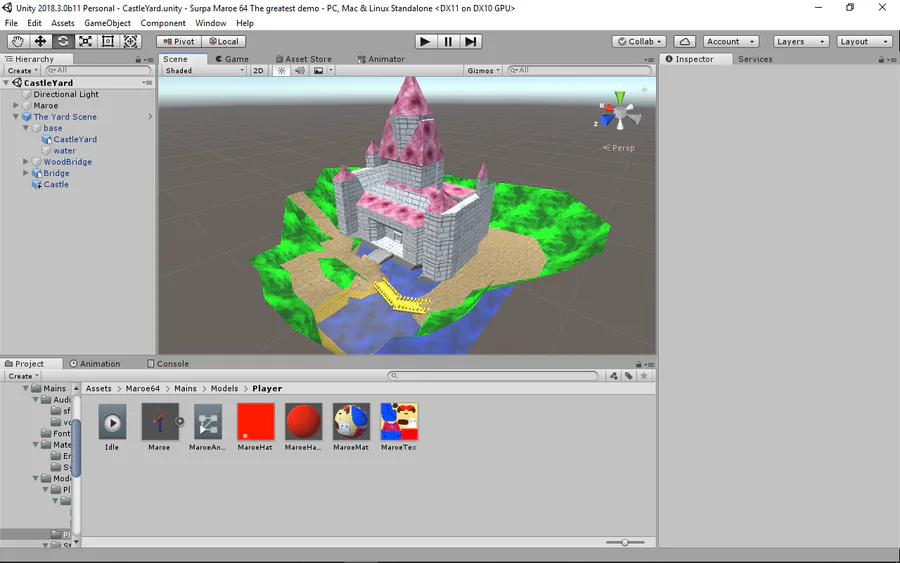The width and height of the screenshot is (900, 563).
Task: Click Models in the asset breadcrumb
Action: pos(224,389)
